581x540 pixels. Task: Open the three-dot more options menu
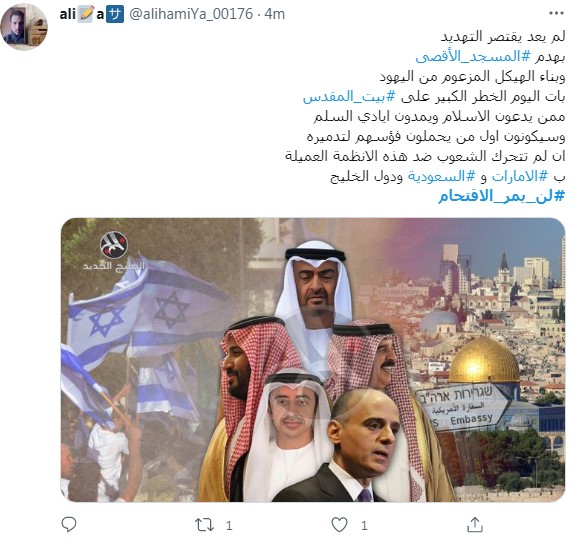point(556,13)
